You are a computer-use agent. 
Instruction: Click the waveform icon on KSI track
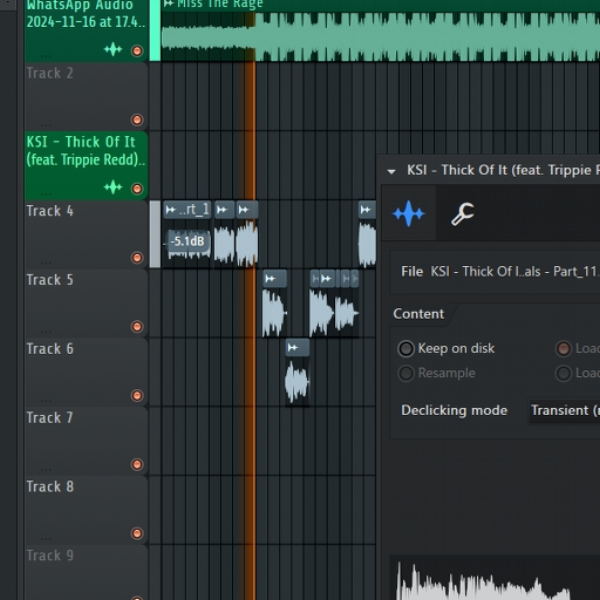click(113, 188)
